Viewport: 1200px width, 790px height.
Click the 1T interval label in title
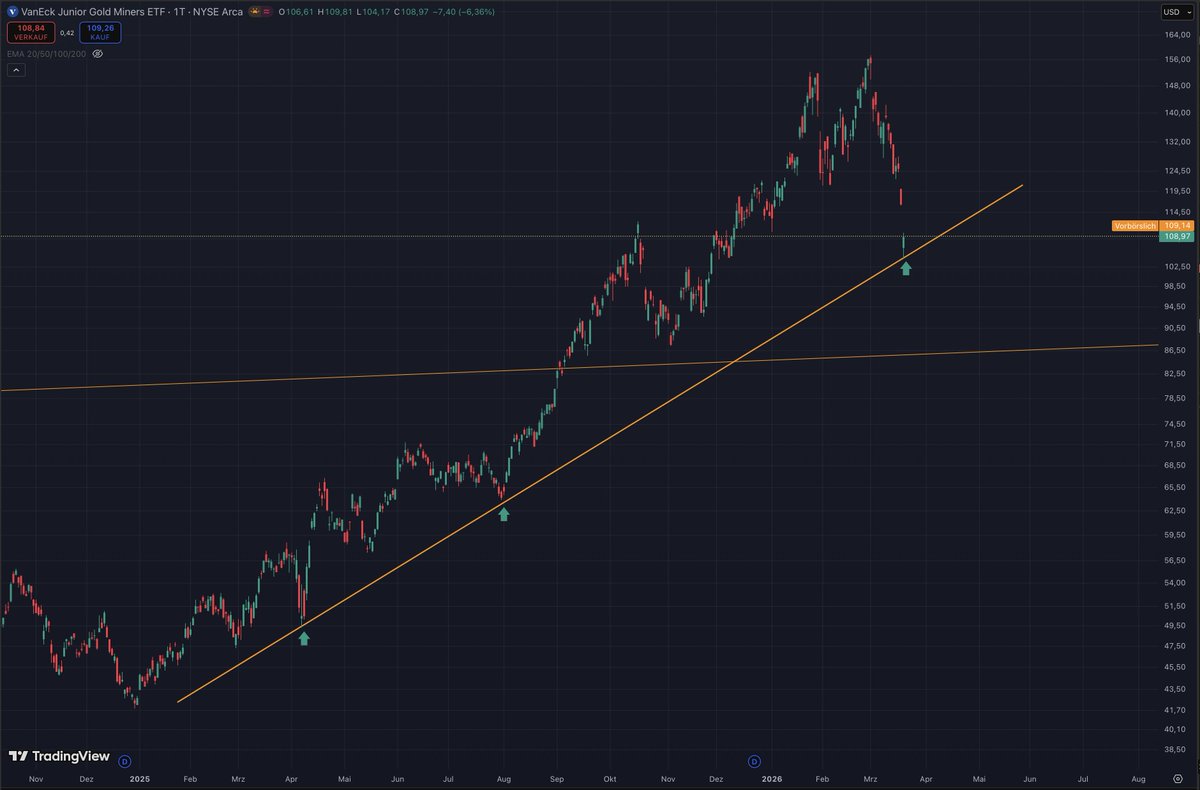179,12
